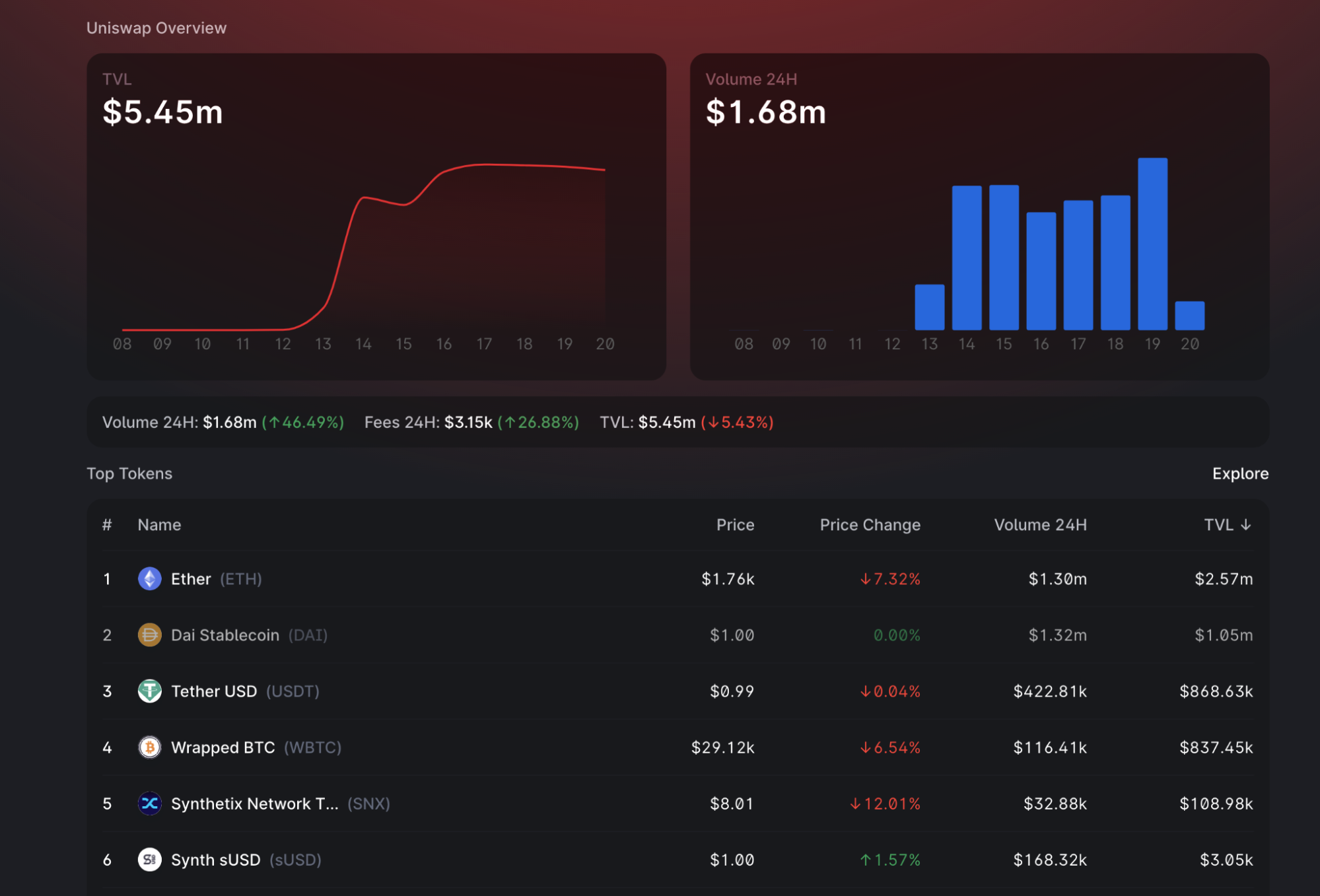Click the Synth sUSD logo icon
The height and width of the screenshot is (896, 1320).
[x=150, y=860]
